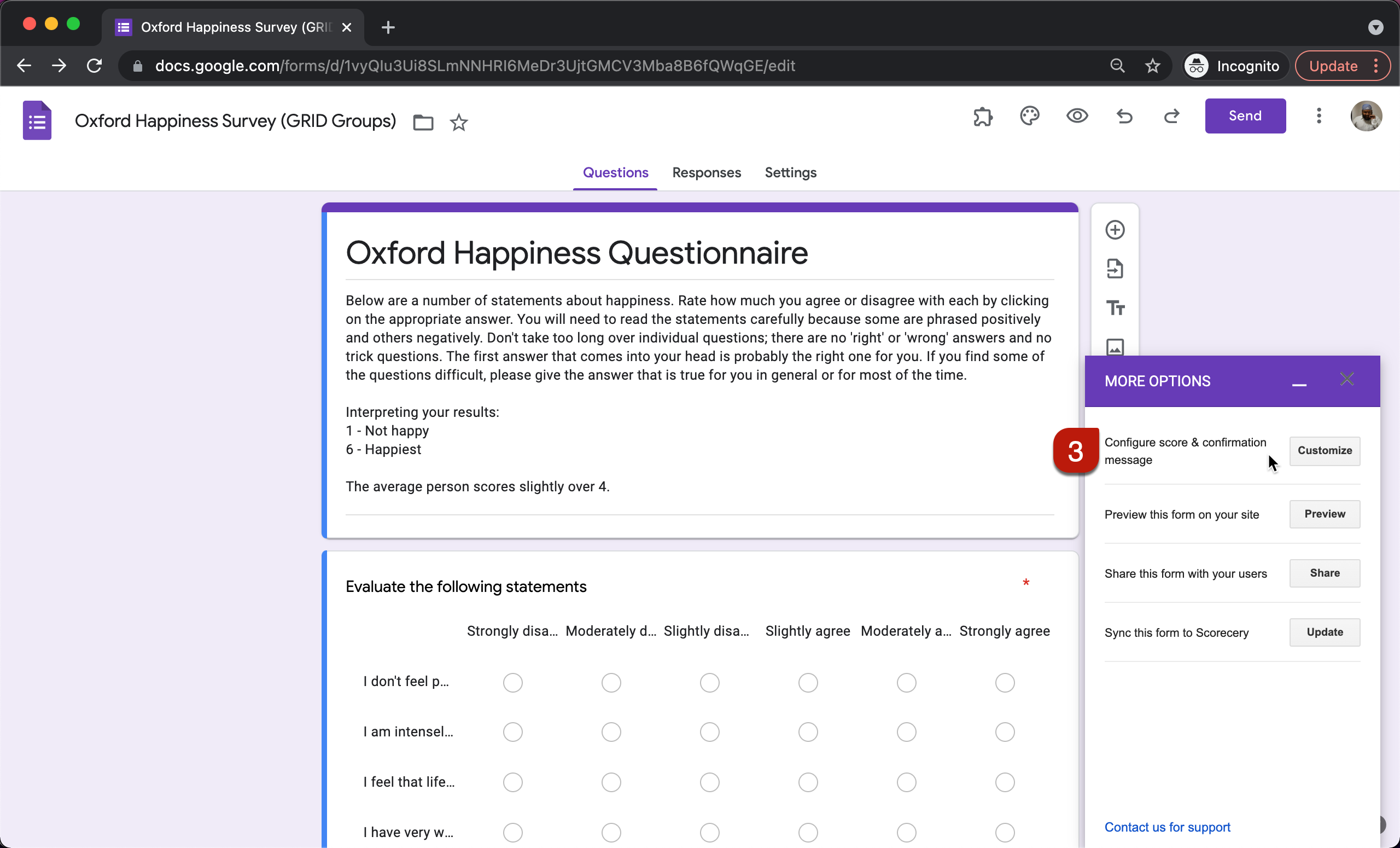Screen dimensions: 1400x848
Task: Add a question with the plus circle icon
Action: 1115,230
